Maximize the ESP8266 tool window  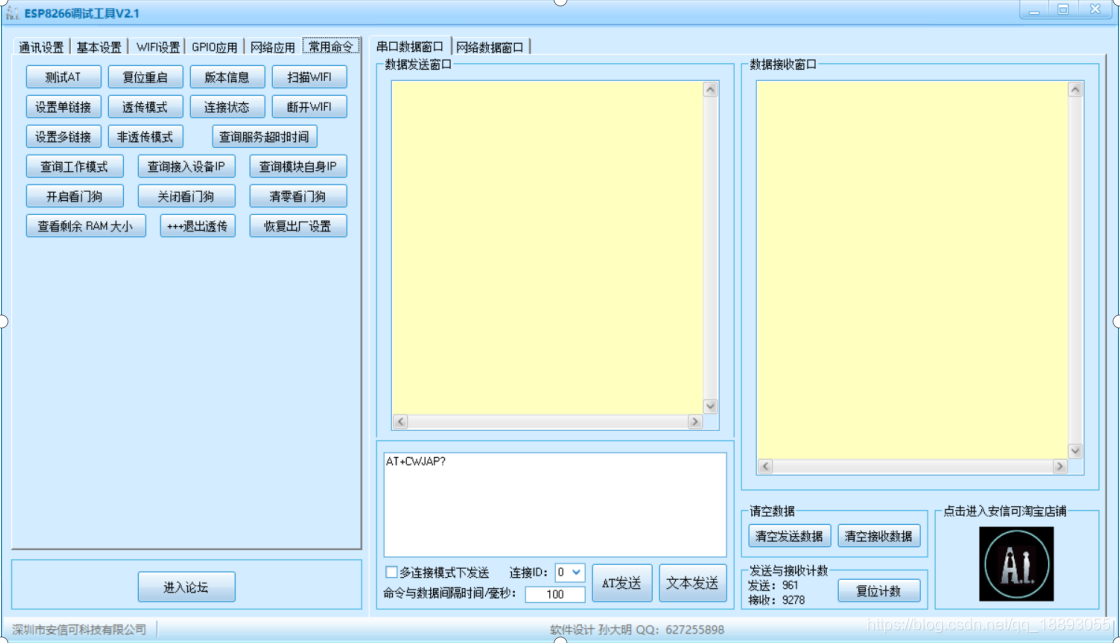[x=1063, y=10]
